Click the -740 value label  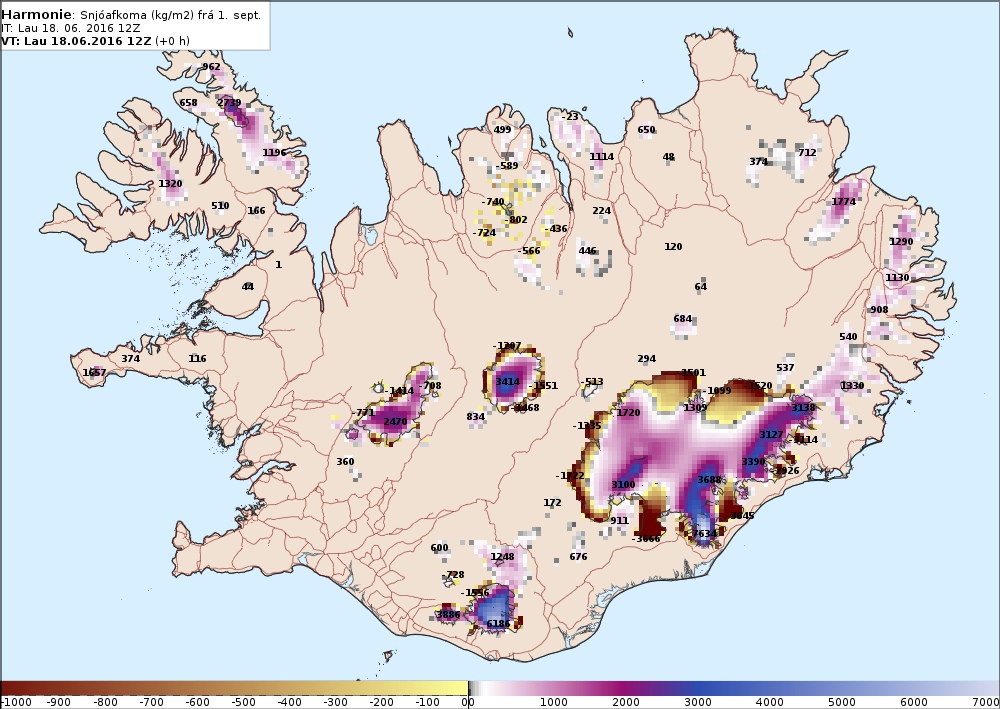click(493, 201)
